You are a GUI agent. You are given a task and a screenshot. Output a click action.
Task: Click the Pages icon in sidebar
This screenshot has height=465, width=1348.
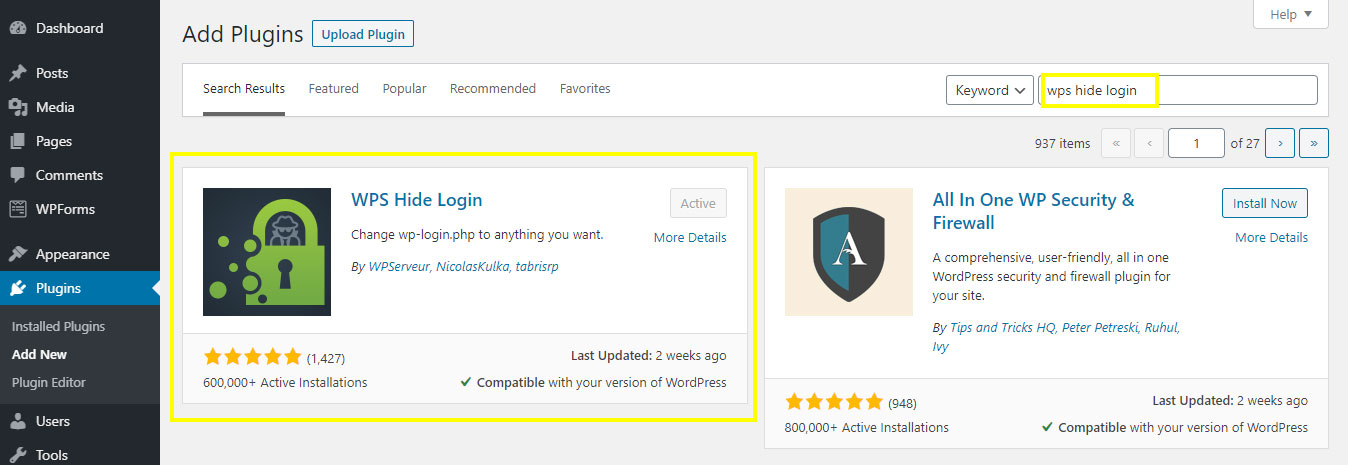tap(17, 141)
